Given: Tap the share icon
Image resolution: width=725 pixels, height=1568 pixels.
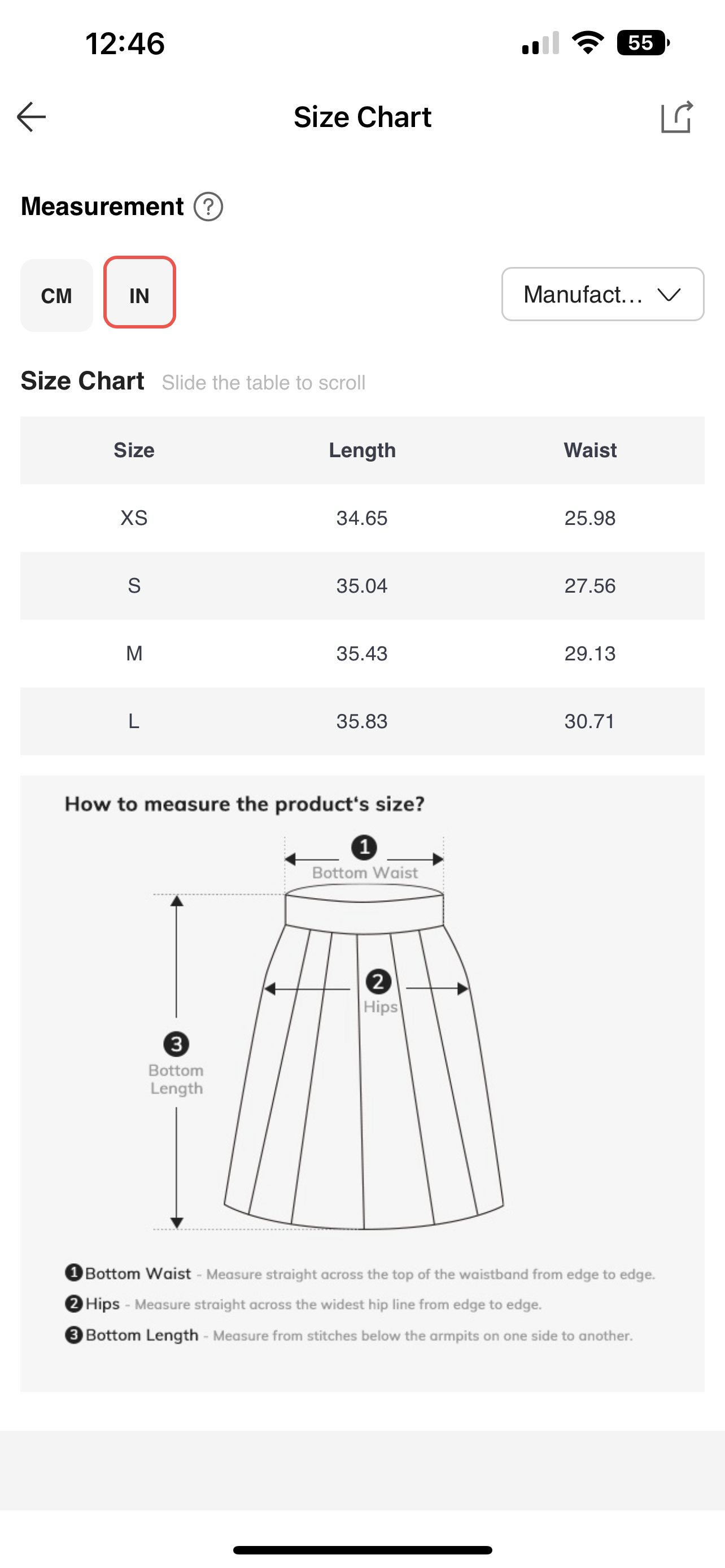Looking at the screenshot, I should 677,117.
